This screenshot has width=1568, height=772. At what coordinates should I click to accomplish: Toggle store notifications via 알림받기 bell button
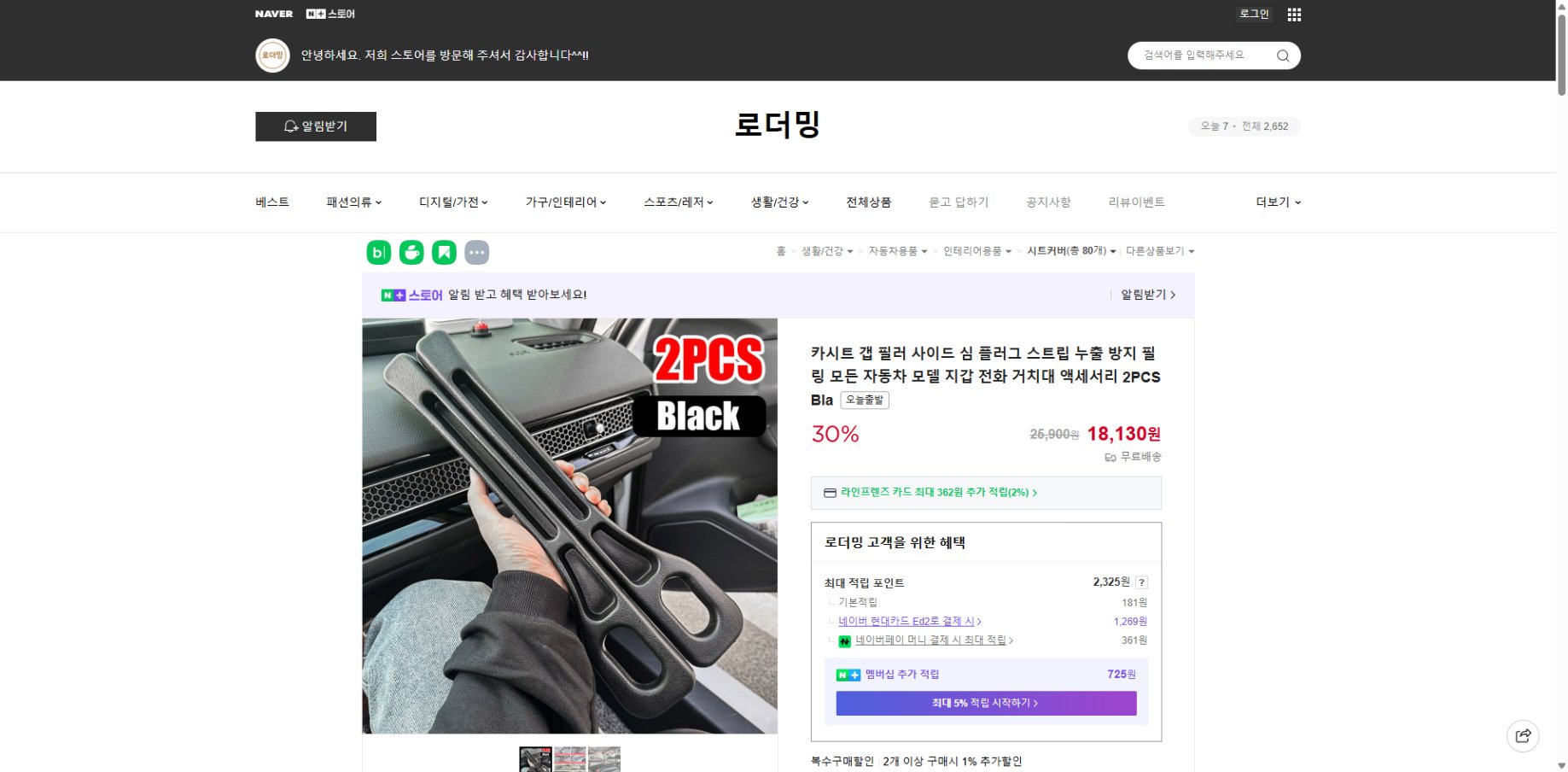[315, 126]
